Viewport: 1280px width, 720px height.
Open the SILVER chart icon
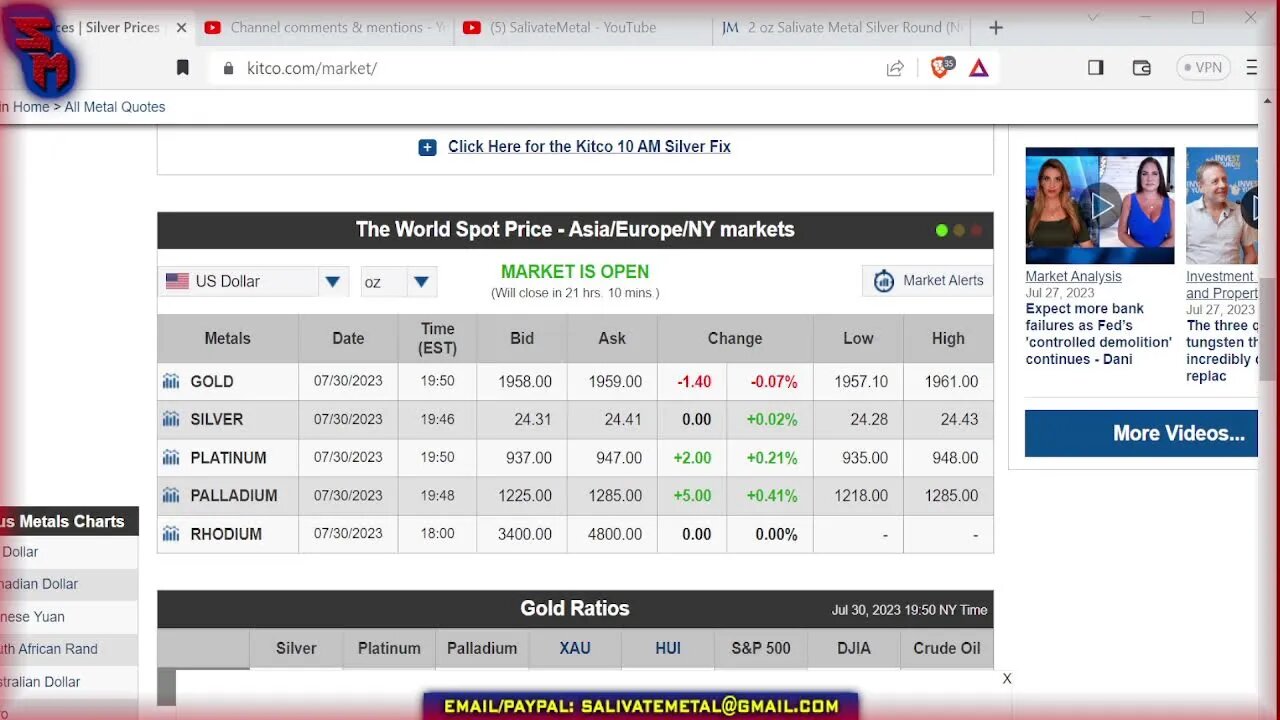pyautogui.click(x=171, y=419)
